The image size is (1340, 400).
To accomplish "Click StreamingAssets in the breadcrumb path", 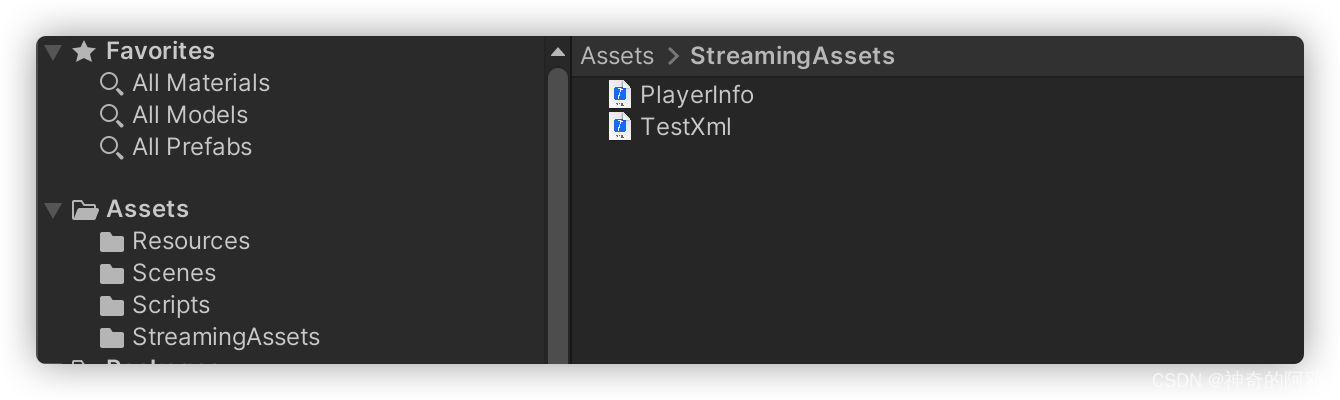I will (x=792, y=56).
